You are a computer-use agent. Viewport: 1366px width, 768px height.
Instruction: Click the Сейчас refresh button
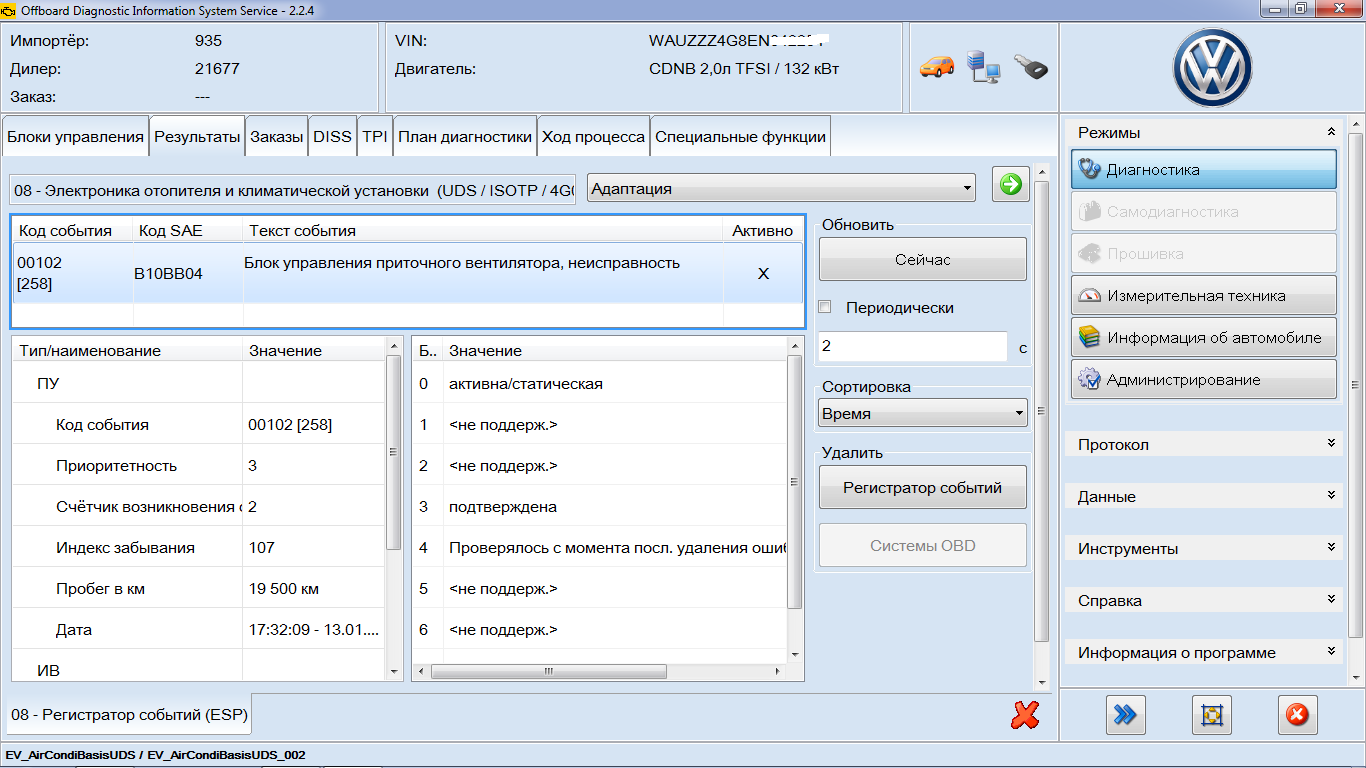[923, 259]
